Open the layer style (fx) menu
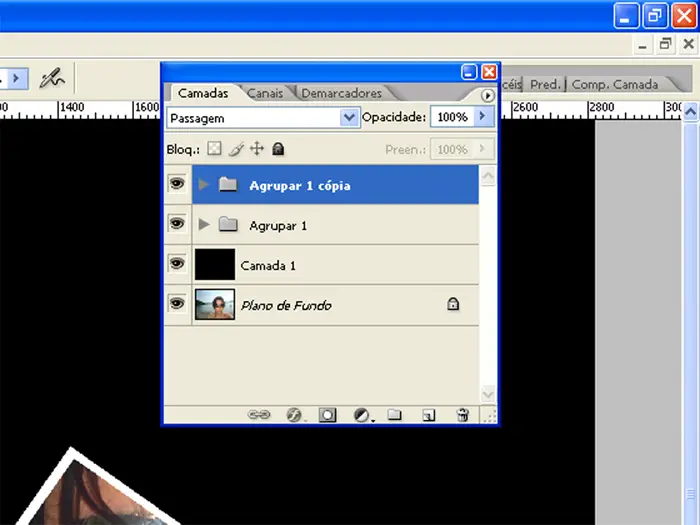This screenshot has width=700, height=525. click(x=294, y=415)
